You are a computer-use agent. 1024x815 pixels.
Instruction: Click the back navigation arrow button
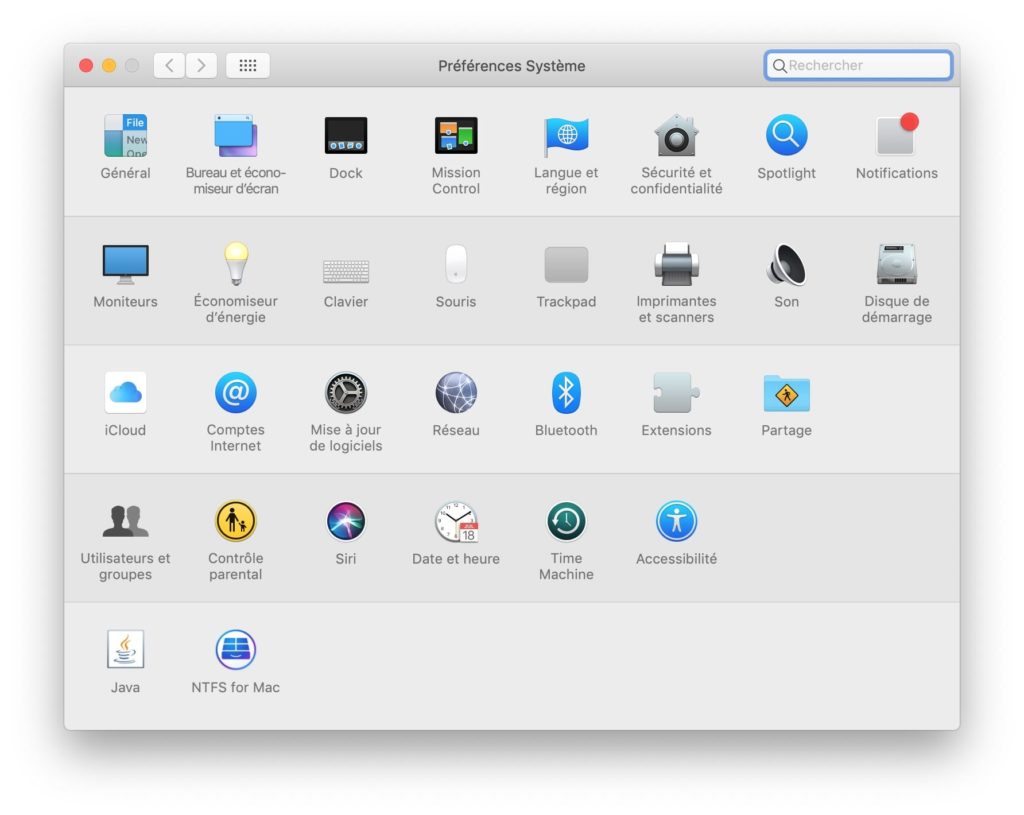tap(169, 66)
